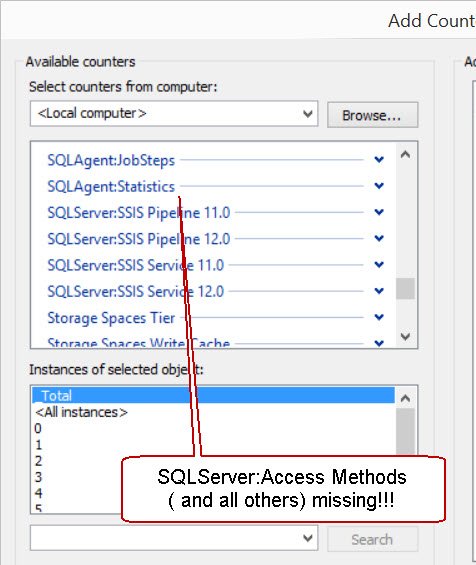Click counters list scroll down arrow
The height and width of the screenshot is (565, 476).
[405, 337]
